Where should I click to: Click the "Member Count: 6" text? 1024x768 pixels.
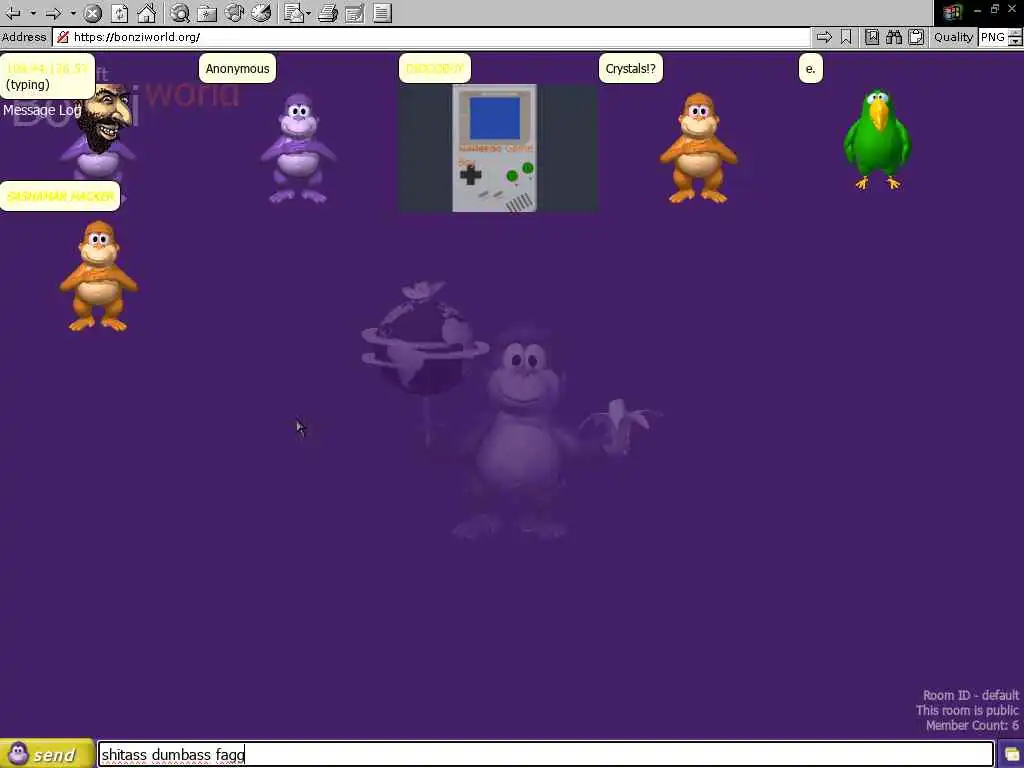click(x=972, y=725)
